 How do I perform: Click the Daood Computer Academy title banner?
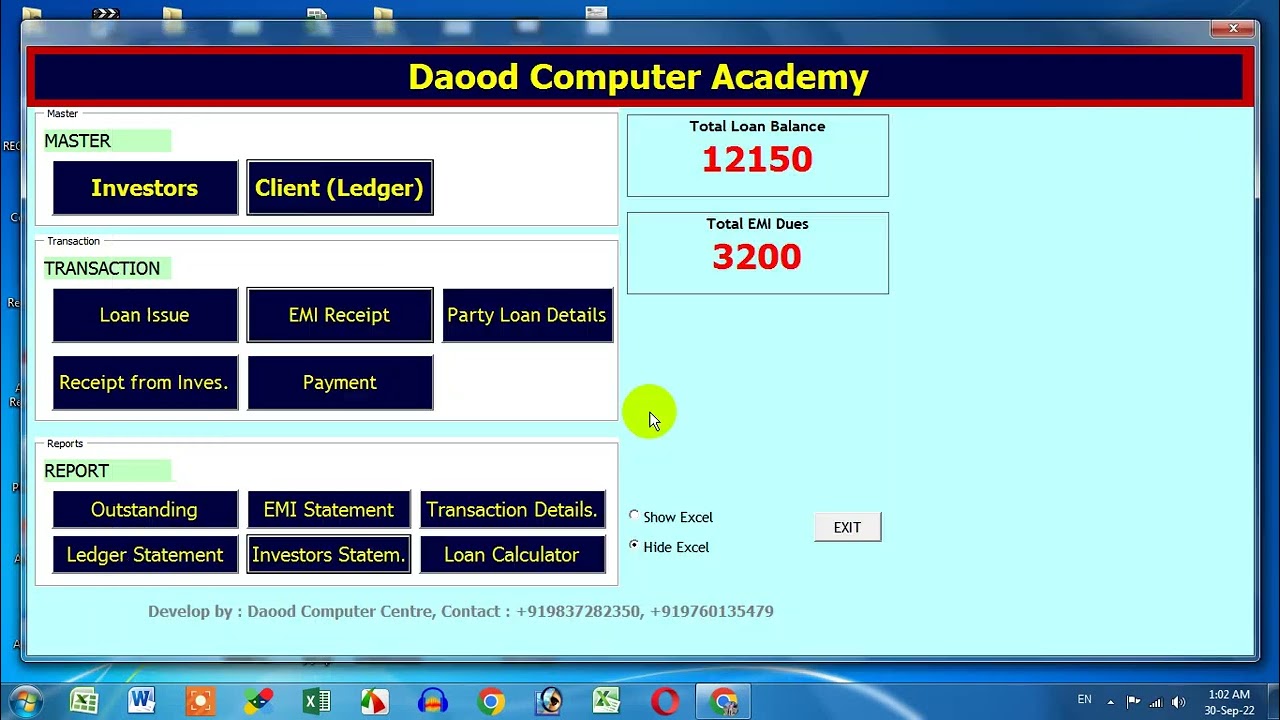click(638, 77)
